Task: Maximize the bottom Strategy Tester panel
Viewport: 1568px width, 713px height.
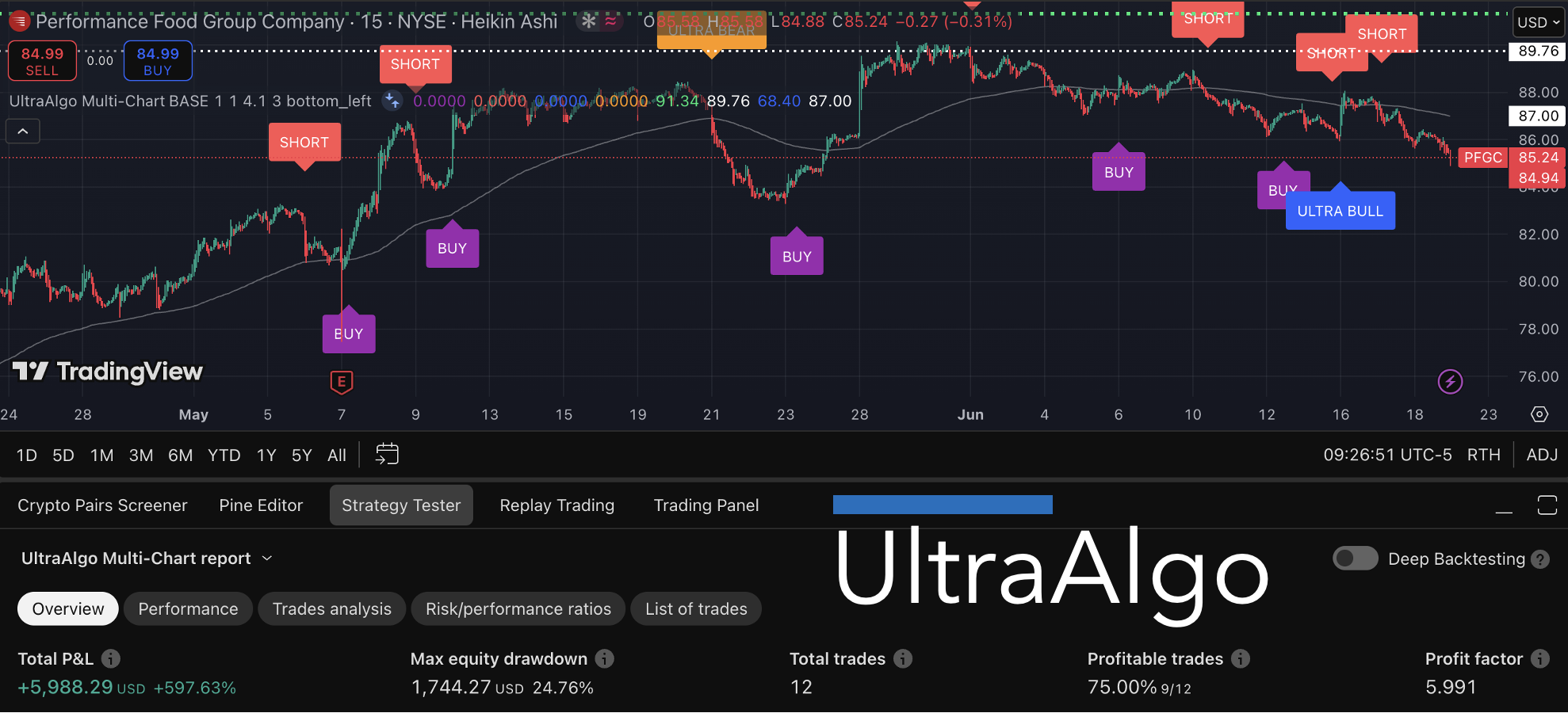Action: tap(1547, 505)
